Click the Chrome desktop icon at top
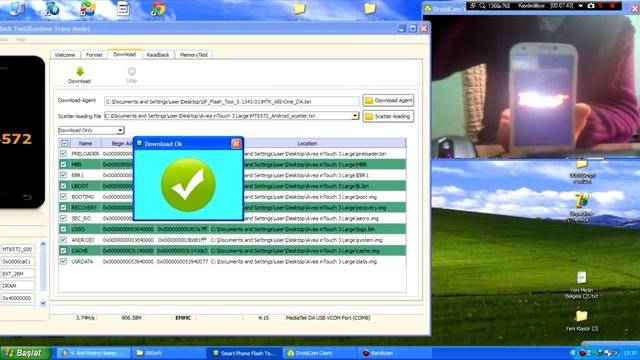Image resolution: width=640 pixels, height=360 pixels. coord(158,8)
